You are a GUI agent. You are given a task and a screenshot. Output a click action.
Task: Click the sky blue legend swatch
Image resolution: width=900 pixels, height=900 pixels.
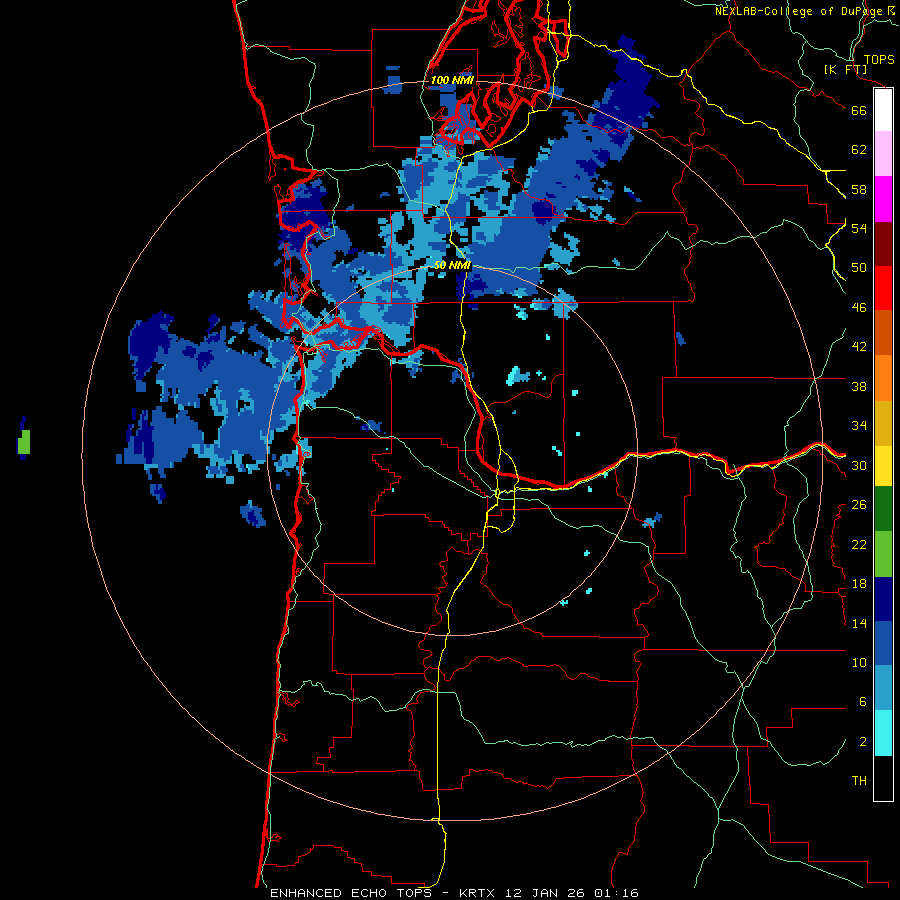tap(883, 688)
